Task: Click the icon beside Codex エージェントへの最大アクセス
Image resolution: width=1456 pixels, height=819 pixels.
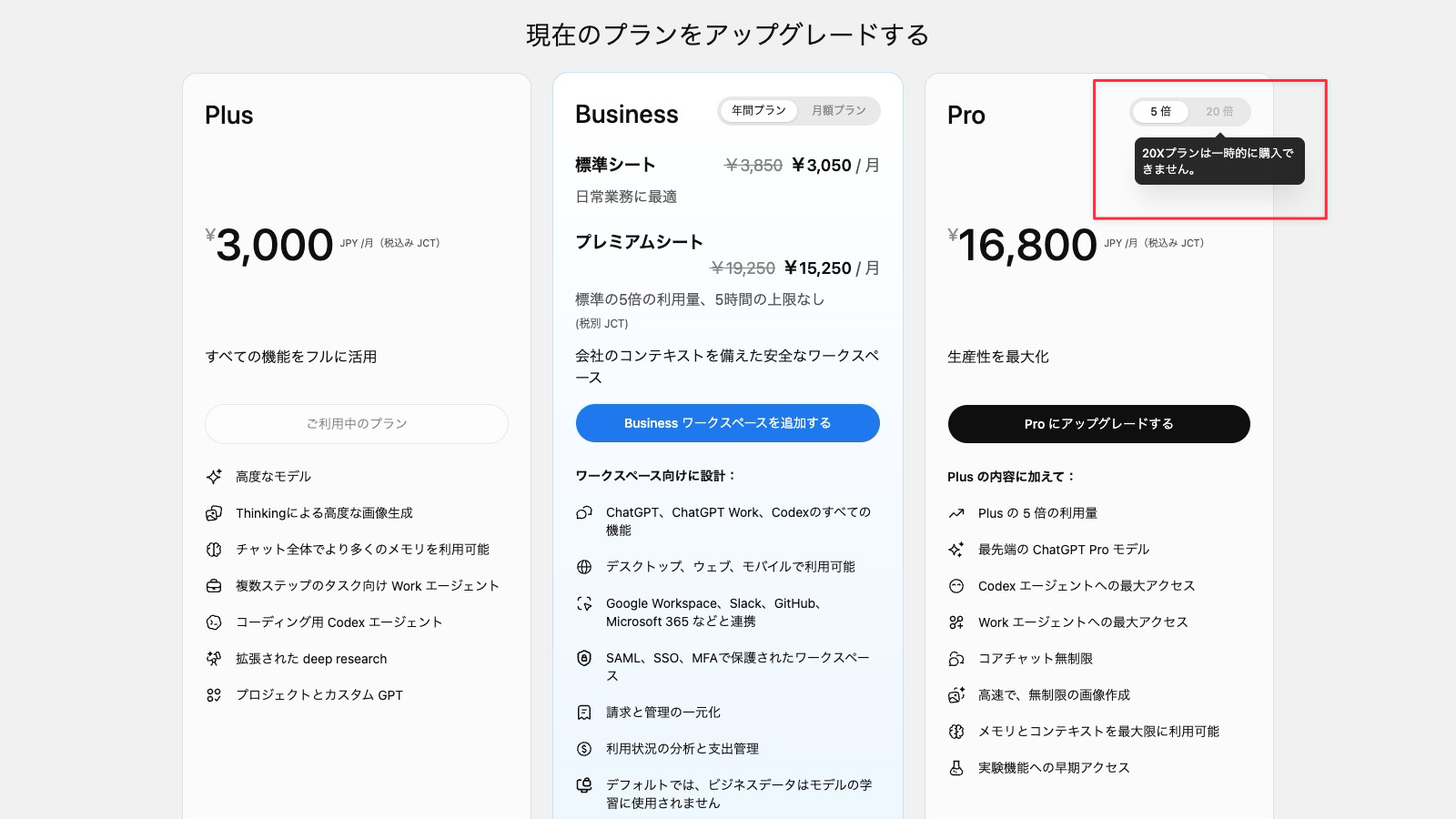Action: [x=956, y=586]
